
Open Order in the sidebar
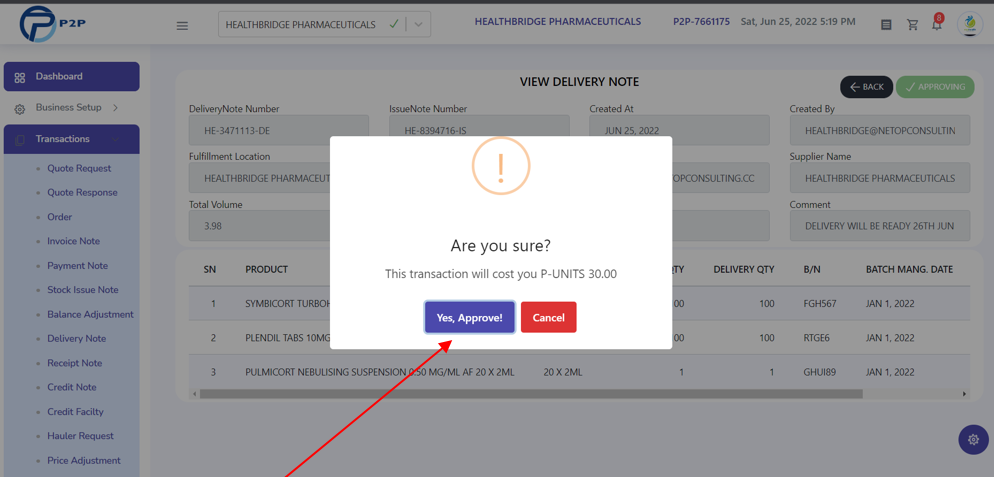pos(60,217)
